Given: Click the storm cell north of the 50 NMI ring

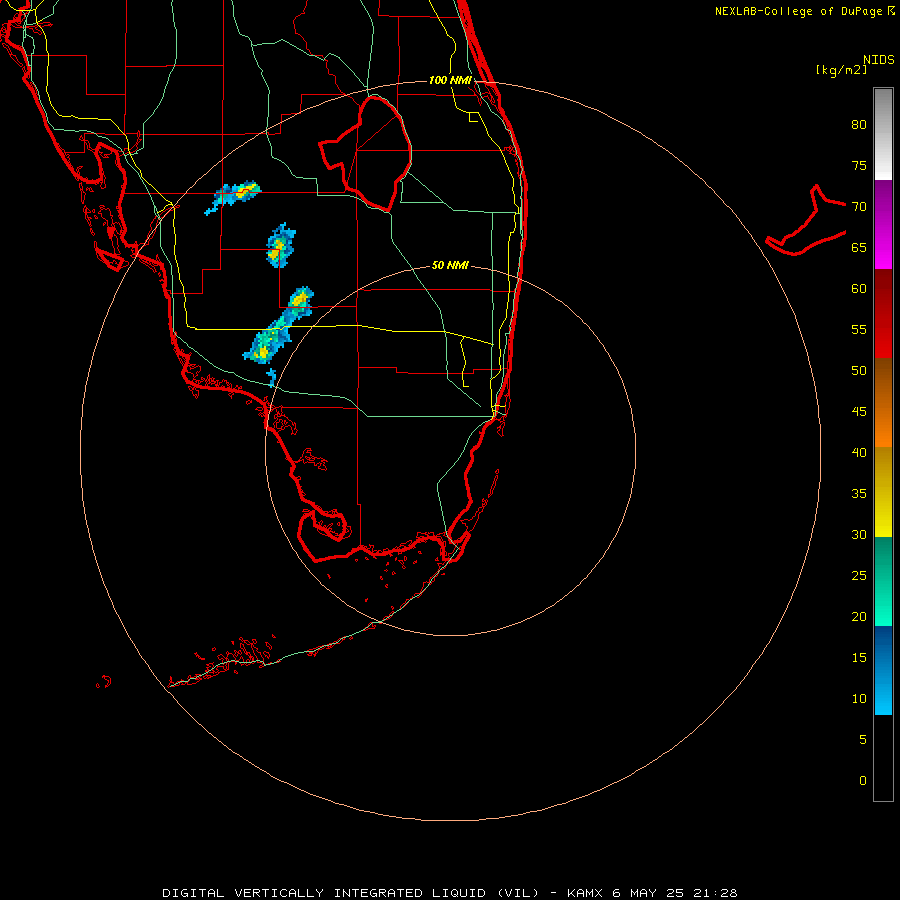Looking at the screenshot, I should pyautogui.click(x=281, y=245).
